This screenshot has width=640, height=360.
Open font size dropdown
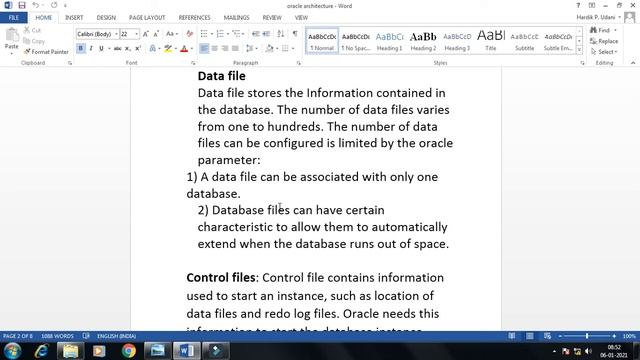click(136, 34)
